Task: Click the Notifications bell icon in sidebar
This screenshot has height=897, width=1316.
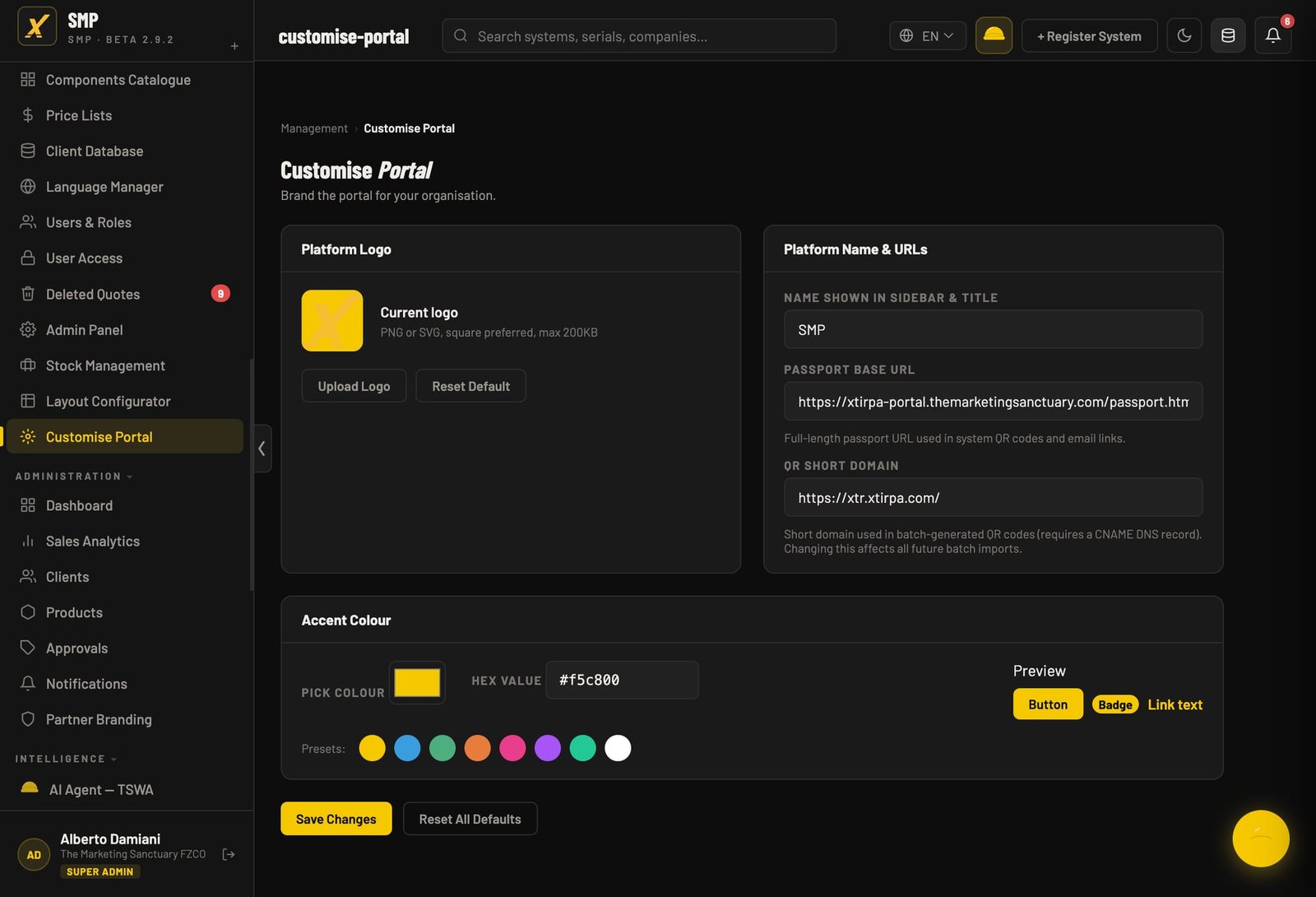Action: 28,684
